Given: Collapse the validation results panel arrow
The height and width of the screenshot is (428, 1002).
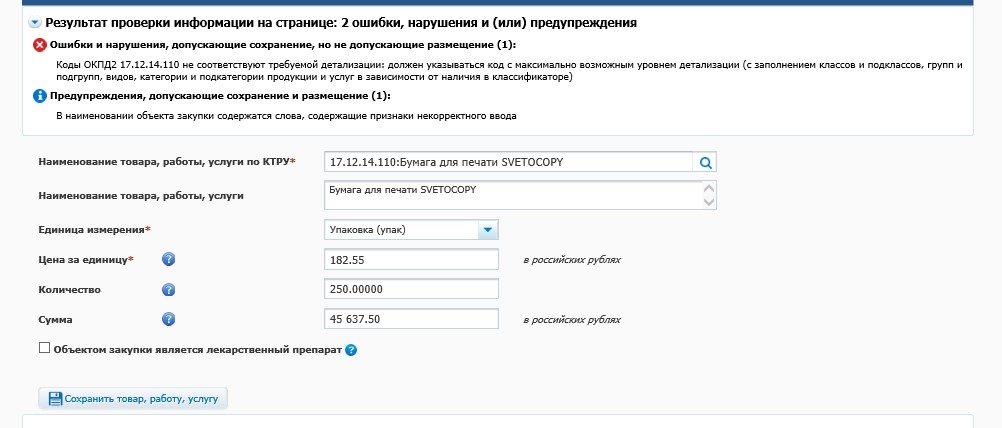Looking at the screenshot, I should click(35, 22).
